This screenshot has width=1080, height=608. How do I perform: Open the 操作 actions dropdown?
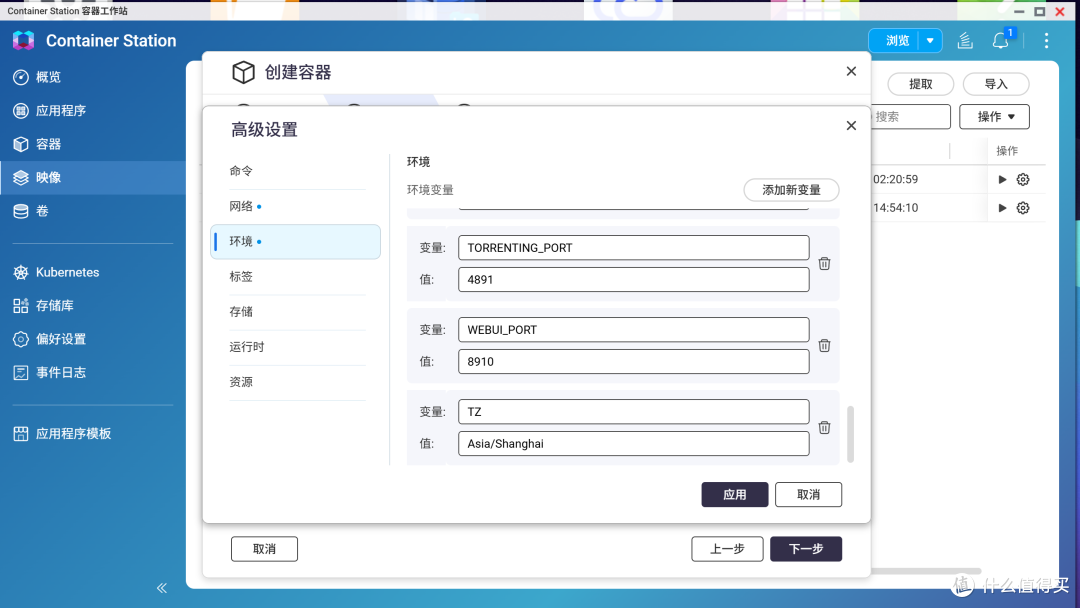(995, 116)
